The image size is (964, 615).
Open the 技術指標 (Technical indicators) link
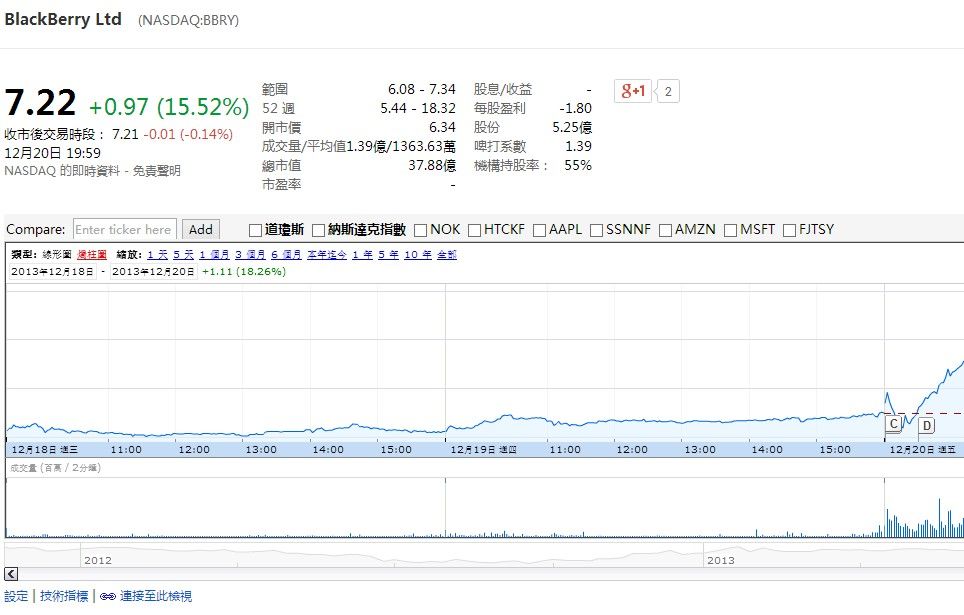tap(64, 596)
